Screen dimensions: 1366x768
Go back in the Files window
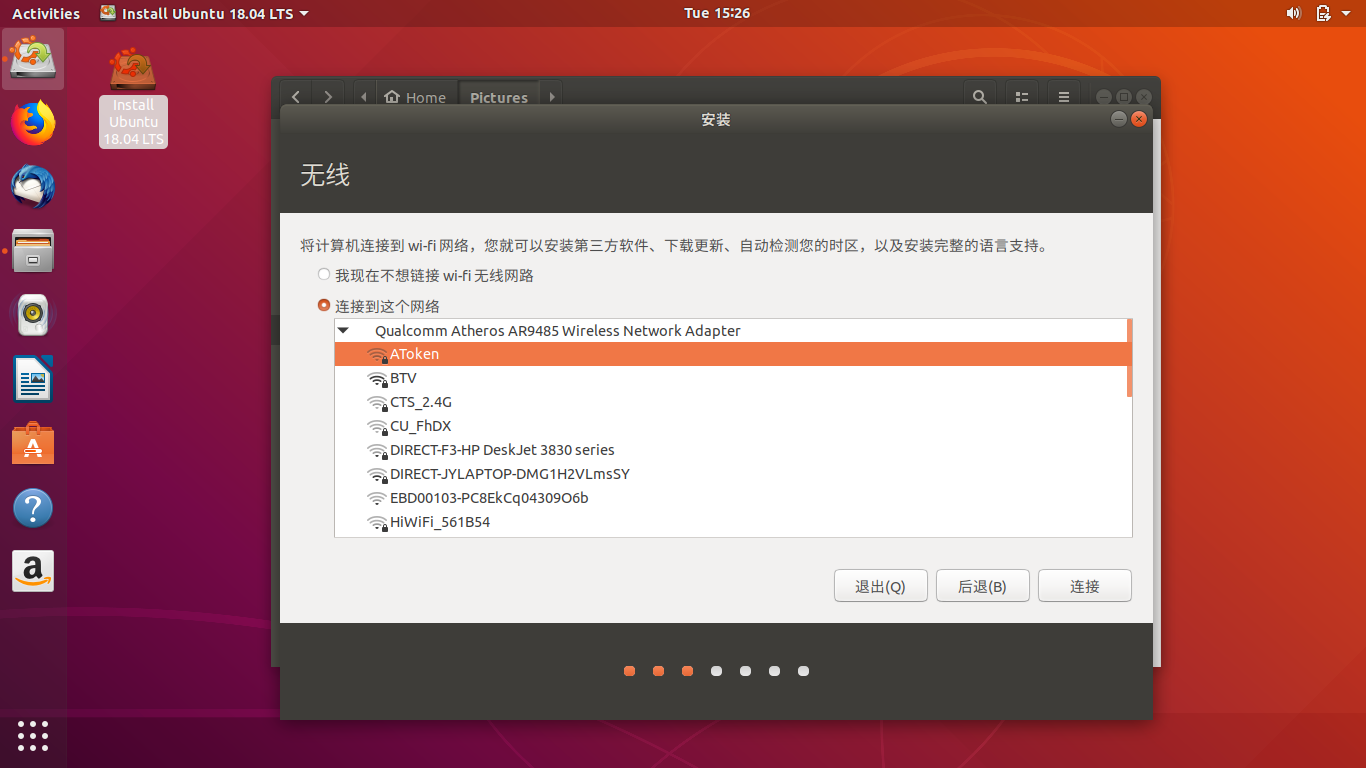coord(296,97)
